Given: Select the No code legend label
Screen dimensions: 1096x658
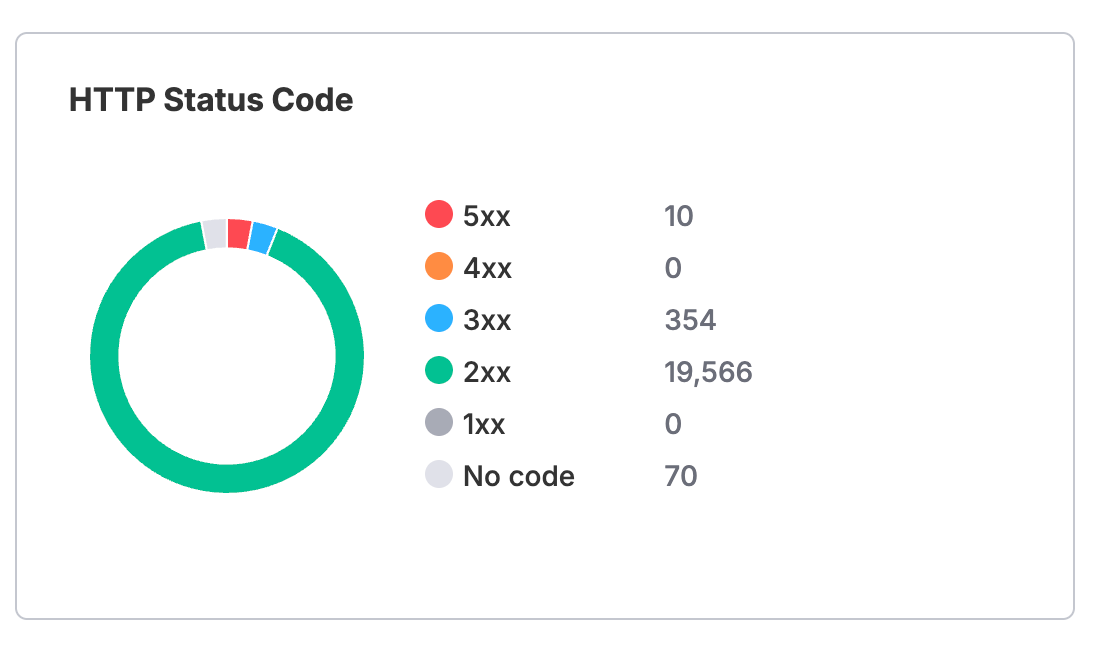Looking at the screenshot, I should coord(519,476).
